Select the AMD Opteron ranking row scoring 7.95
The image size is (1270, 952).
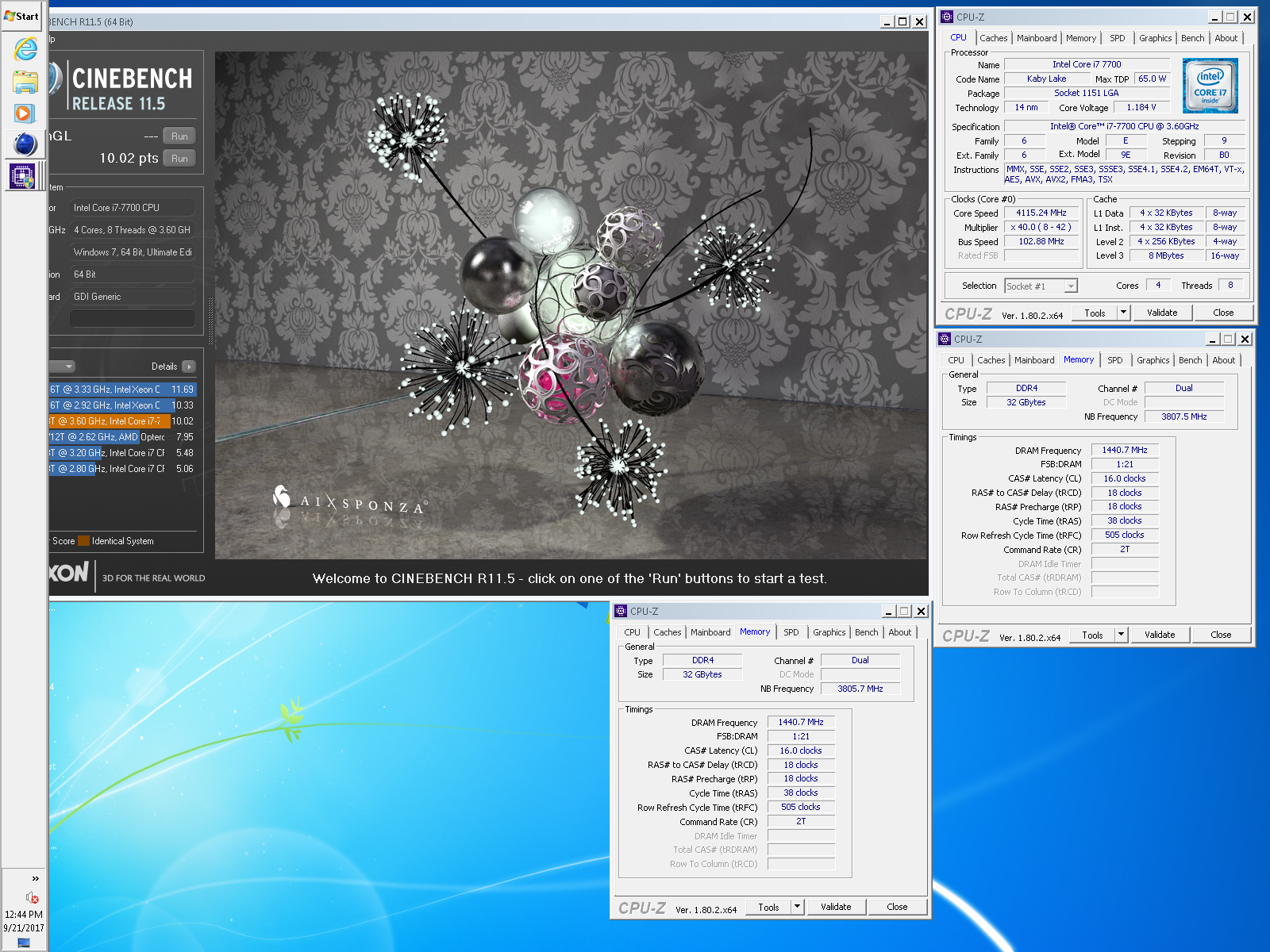[123, 437]
